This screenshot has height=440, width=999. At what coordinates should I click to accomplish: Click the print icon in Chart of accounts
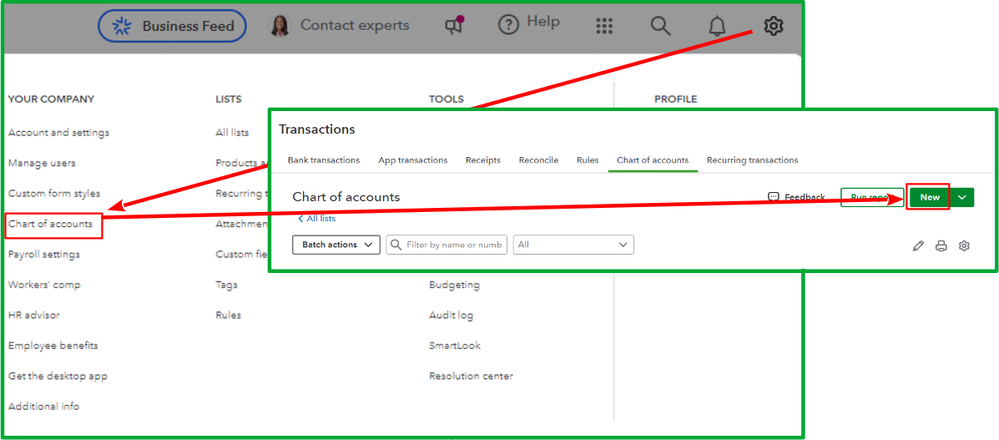pyautogui.click(x=941, y=246)
